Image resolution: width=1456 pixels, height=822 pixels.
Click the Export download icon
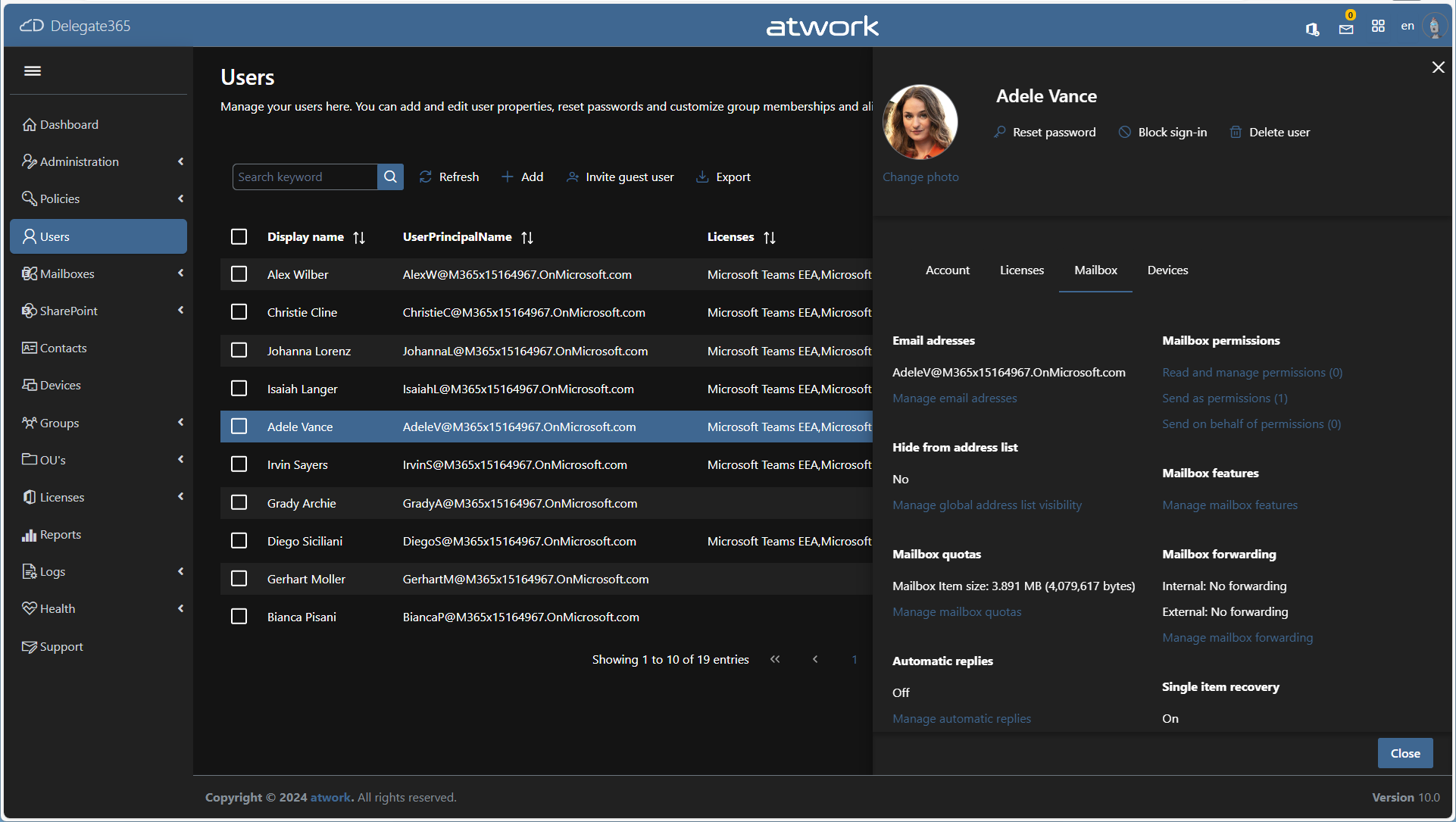coord(702,177)
